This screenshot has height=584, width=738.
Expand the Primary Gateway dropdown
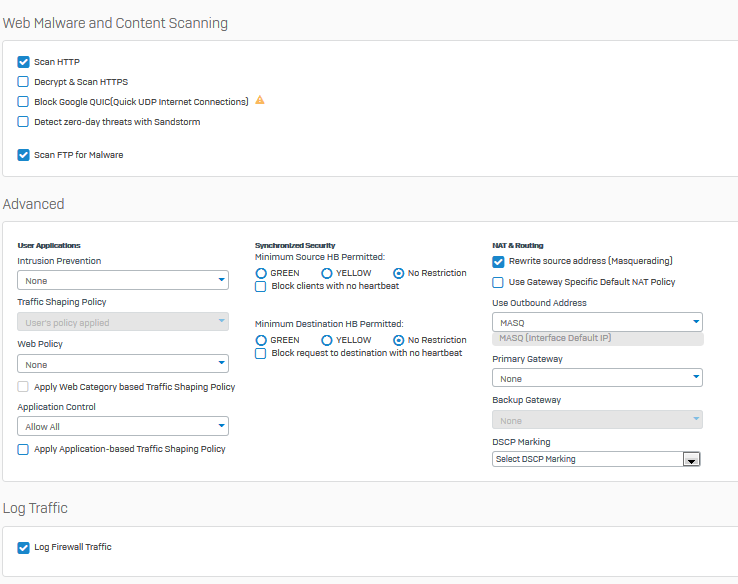[597, 378]
